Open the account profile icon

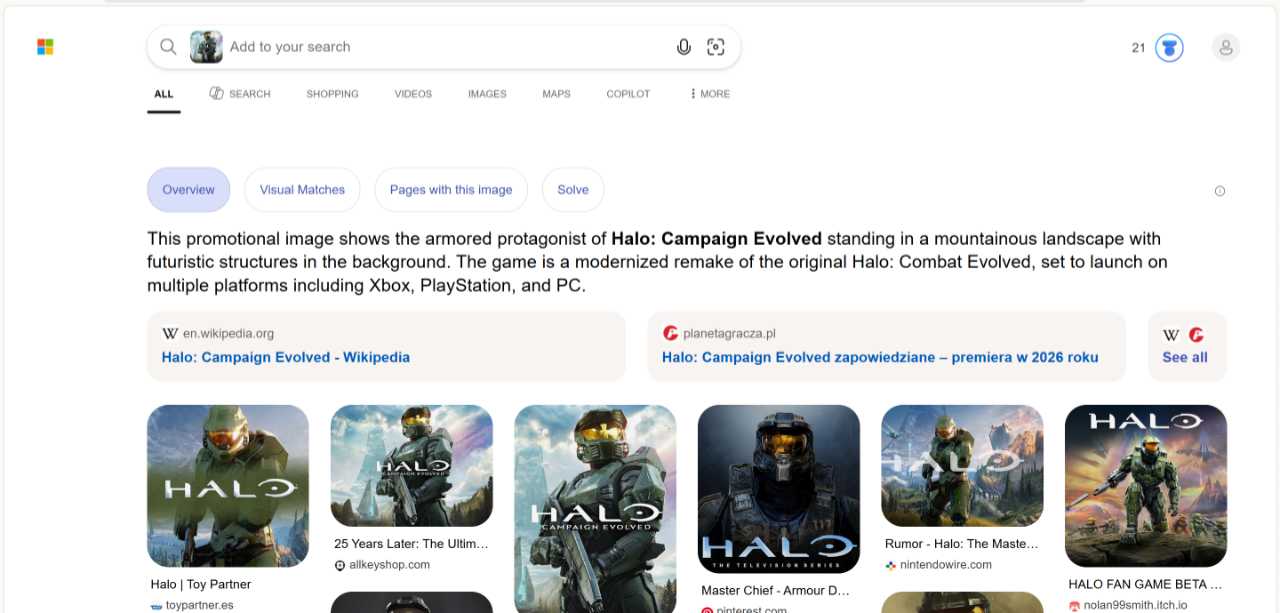pyautogui.click(x=1226, y=47)
